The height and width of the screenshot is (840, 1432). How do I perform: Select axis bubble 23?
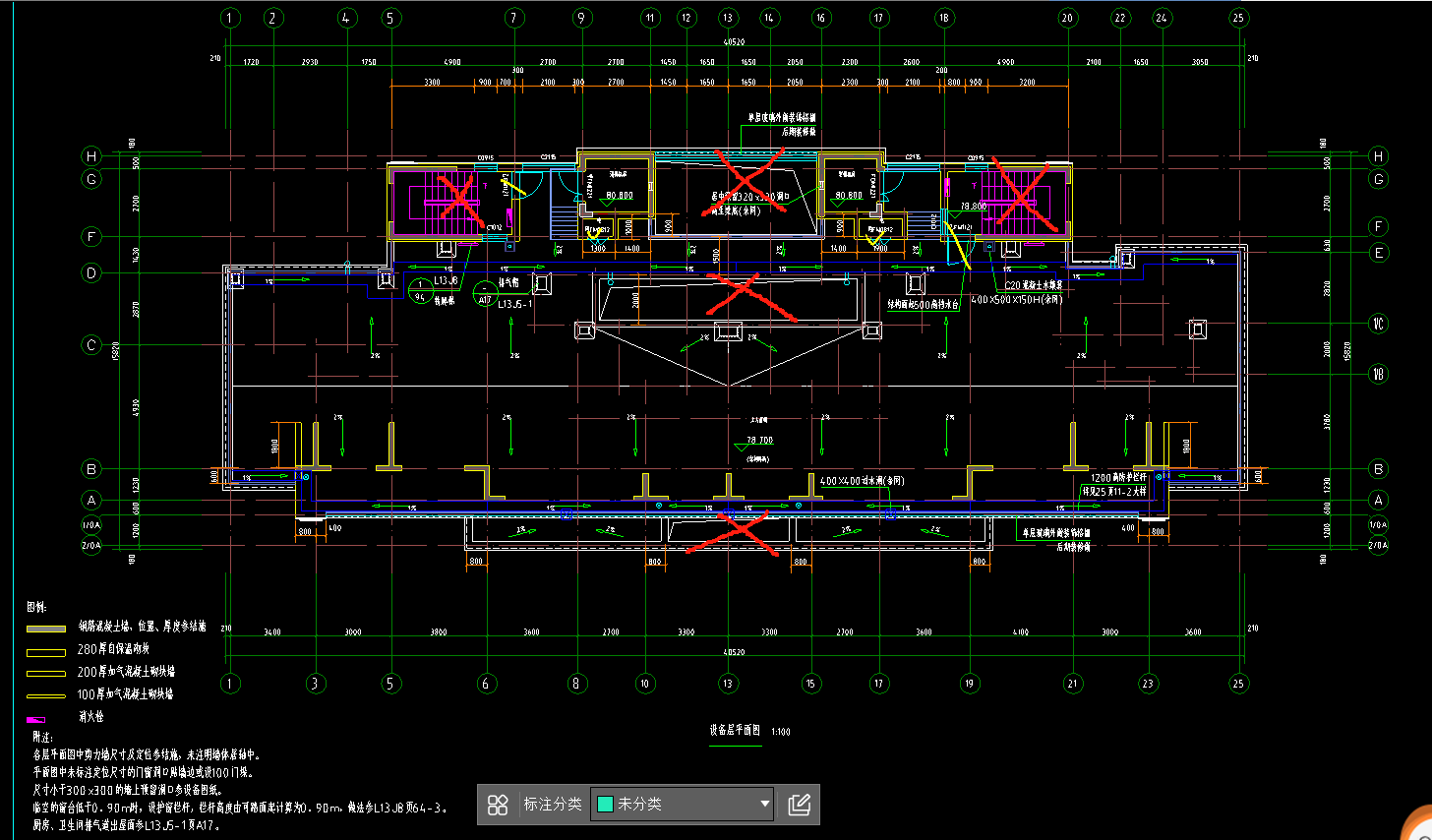pos(1148,684)
